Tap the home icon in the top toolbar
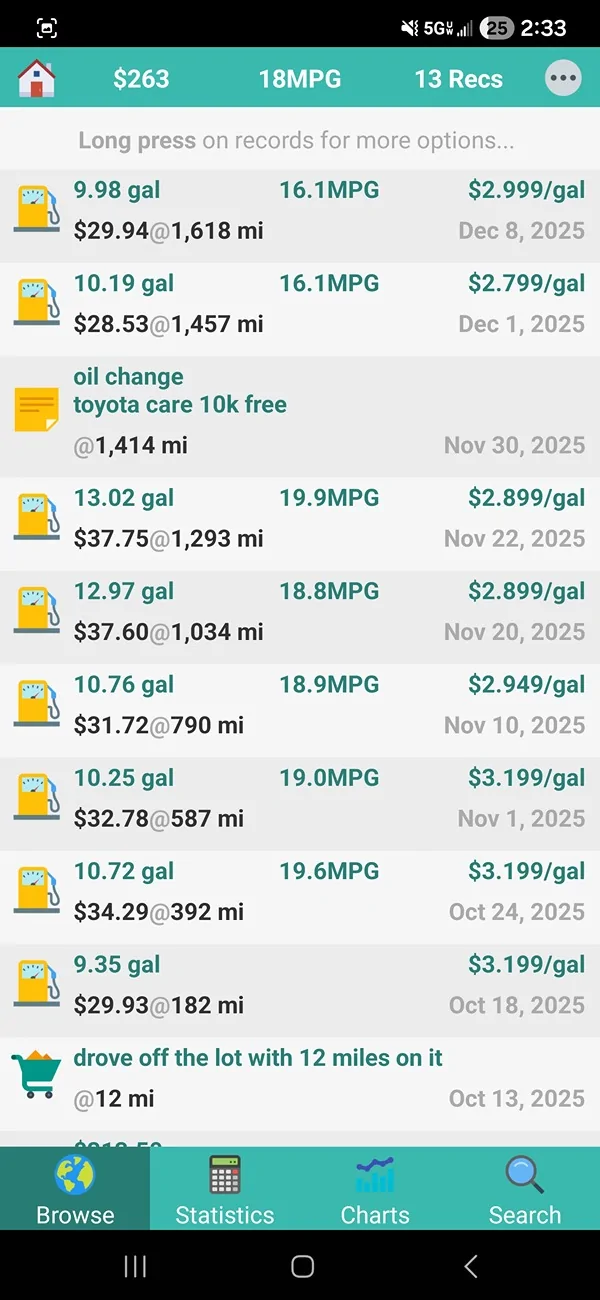This screenshot has height=1300, width=600. pos(38,78)
